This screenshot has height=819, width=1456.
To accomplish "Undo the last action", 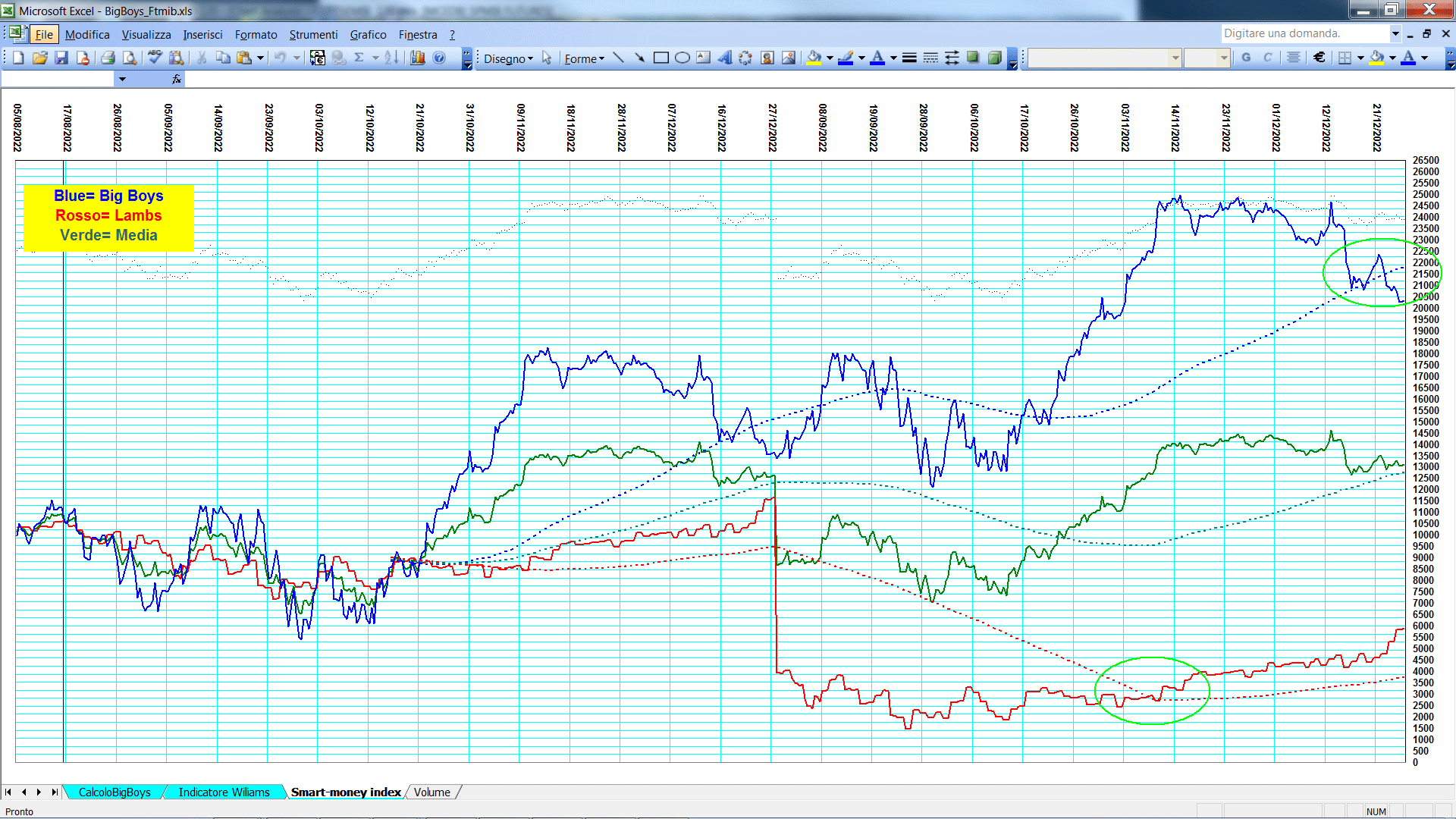I will (x=280, y=58).
